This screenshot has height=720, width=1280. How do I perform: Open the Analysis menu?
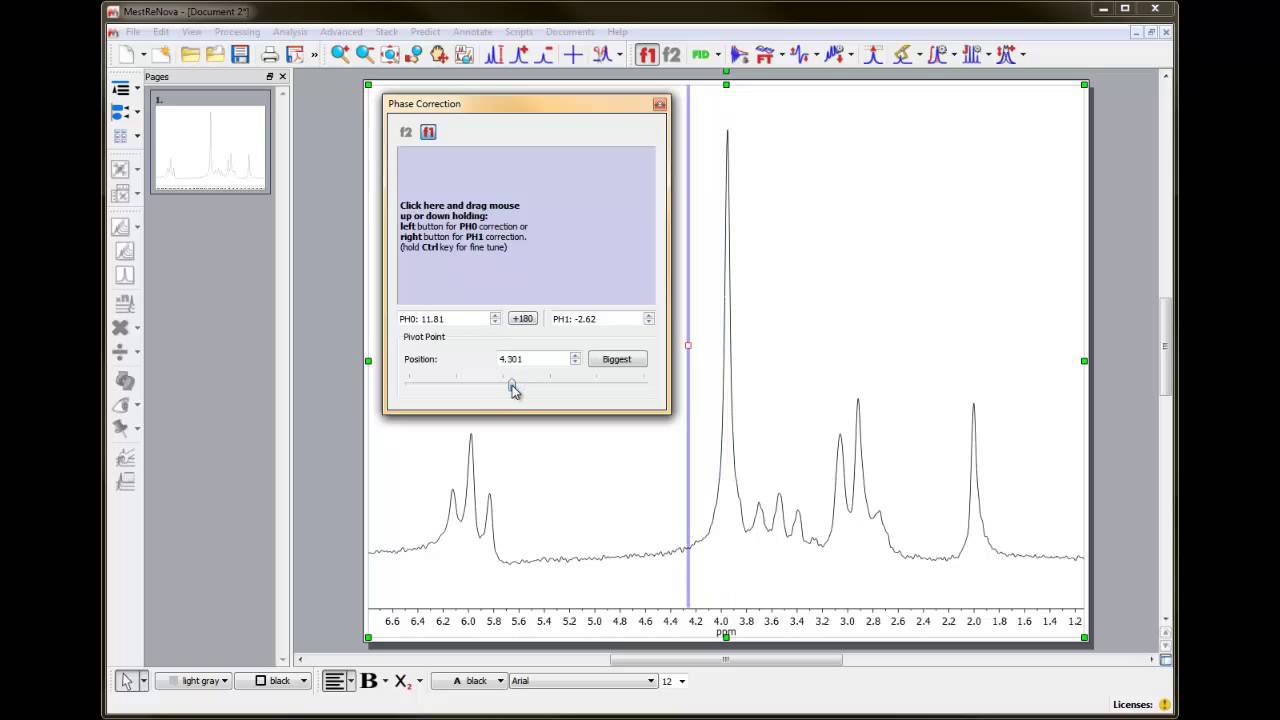[x=290, y=32]
